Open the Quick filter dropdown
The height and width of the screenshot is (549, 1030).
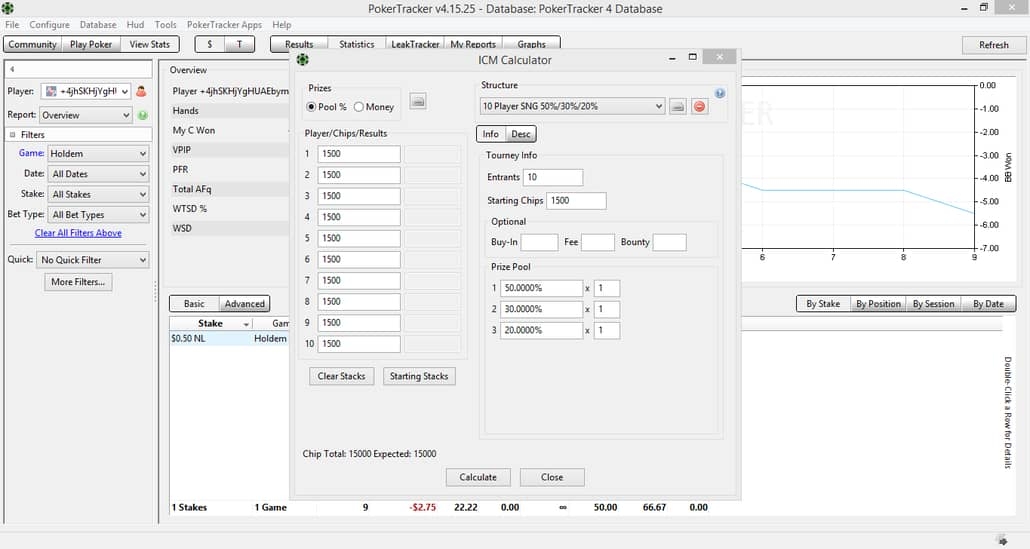93,260
